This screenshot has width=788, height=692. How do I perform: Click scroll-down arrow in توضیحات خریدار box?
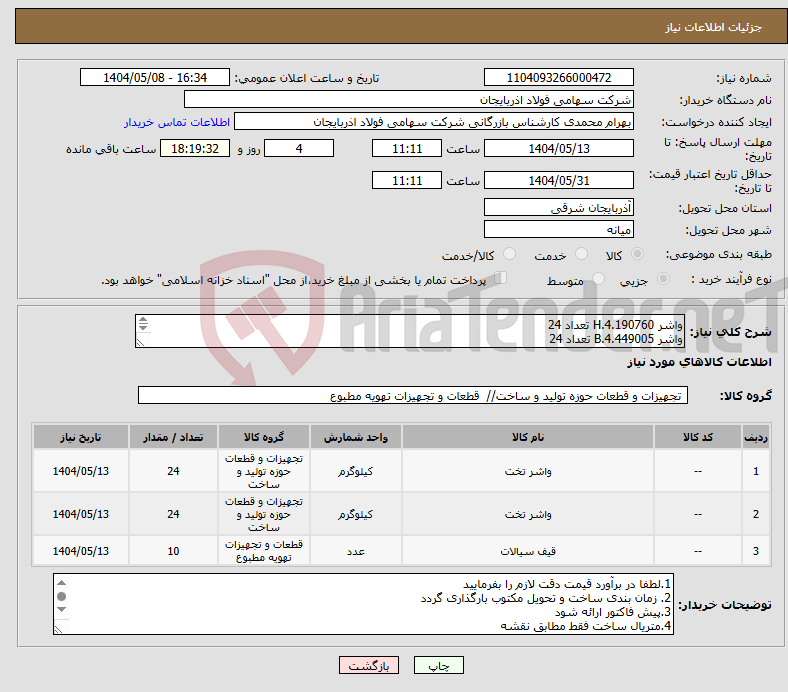[61, 610]
